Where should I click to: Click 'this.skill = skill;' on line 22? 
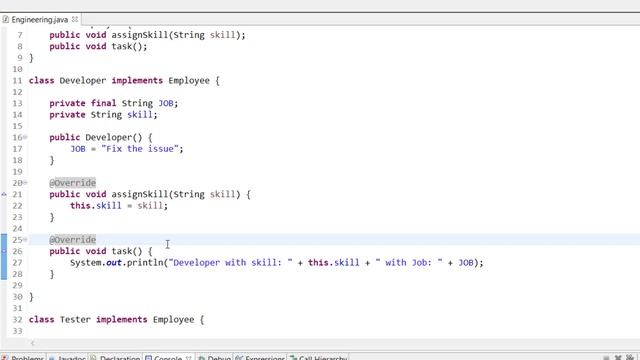coord(119,205)
